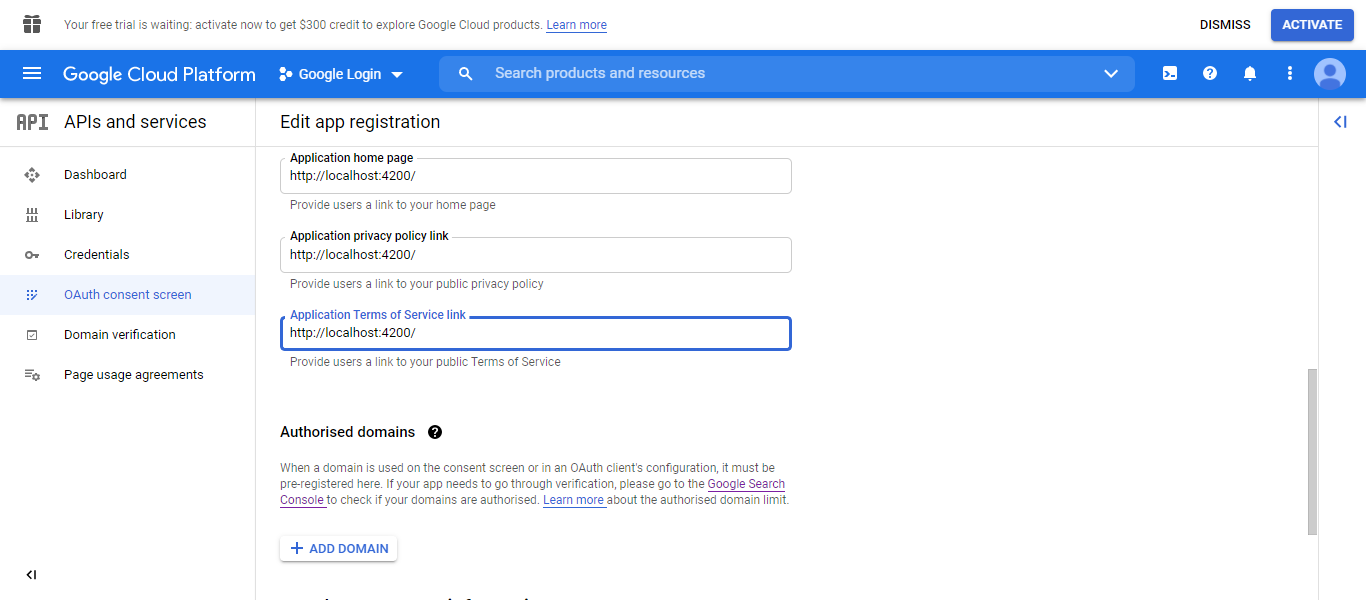Click the search magnifier in the search bar

coord(465,73)
